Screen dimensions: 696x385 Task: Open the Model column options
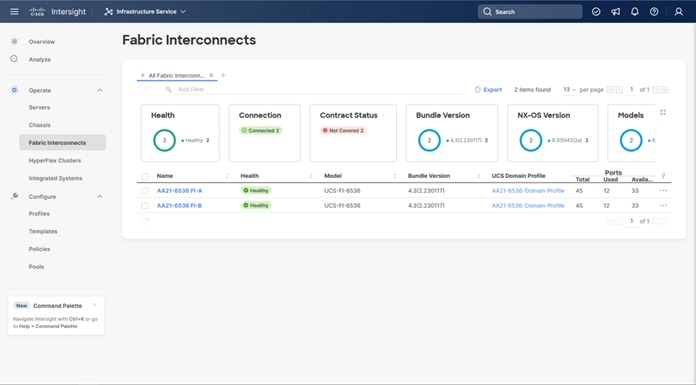point(395,176)
